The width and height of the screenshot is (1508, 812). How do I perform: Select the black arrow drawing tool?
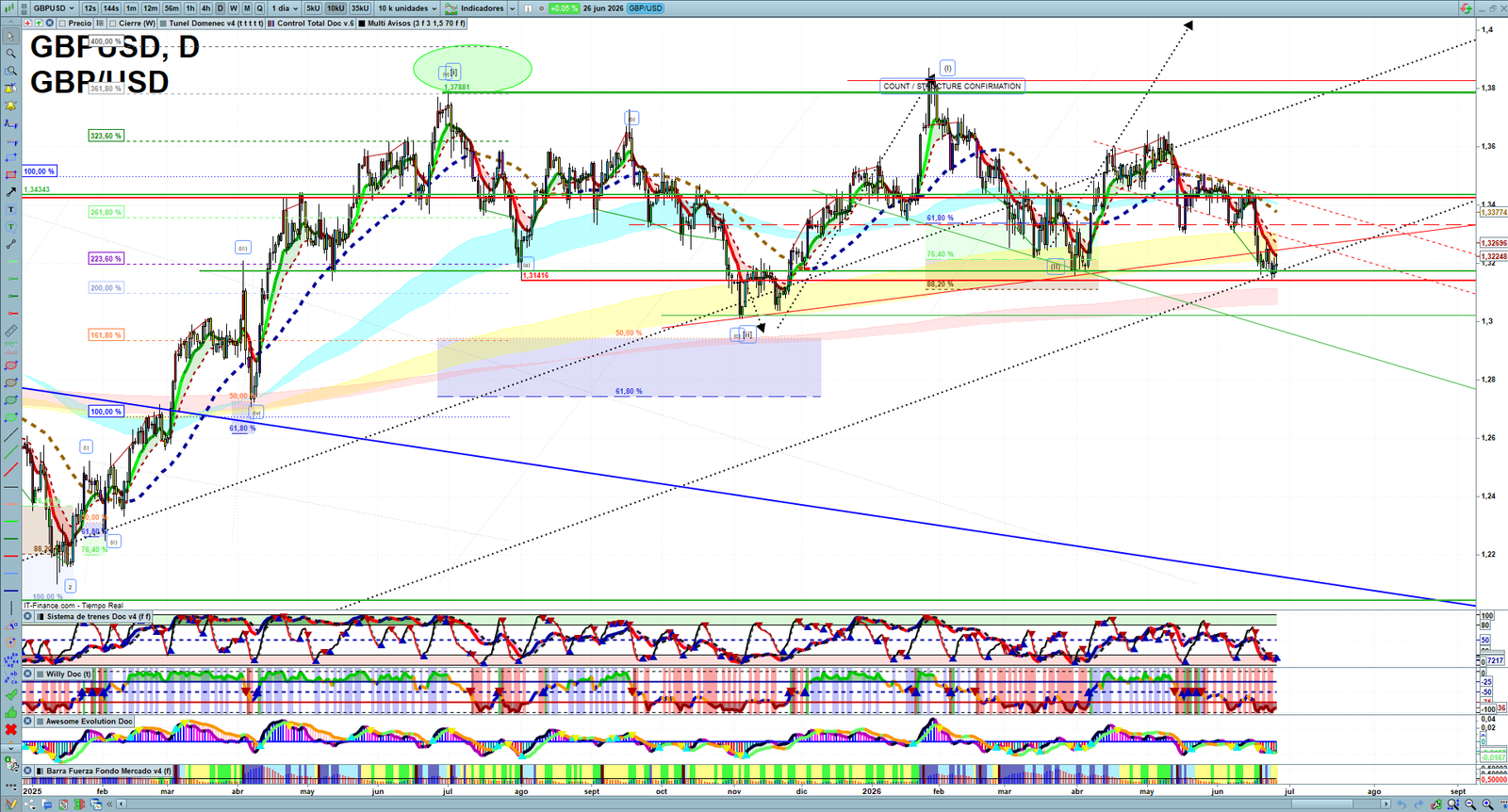coord(10,192)
